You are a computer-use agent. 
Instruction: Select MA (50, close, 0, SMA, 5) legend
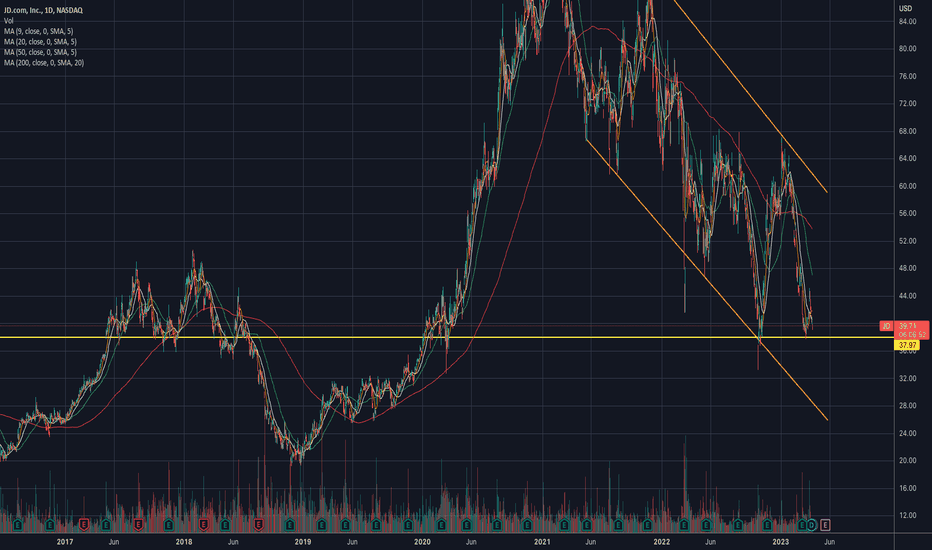[40, 52]
